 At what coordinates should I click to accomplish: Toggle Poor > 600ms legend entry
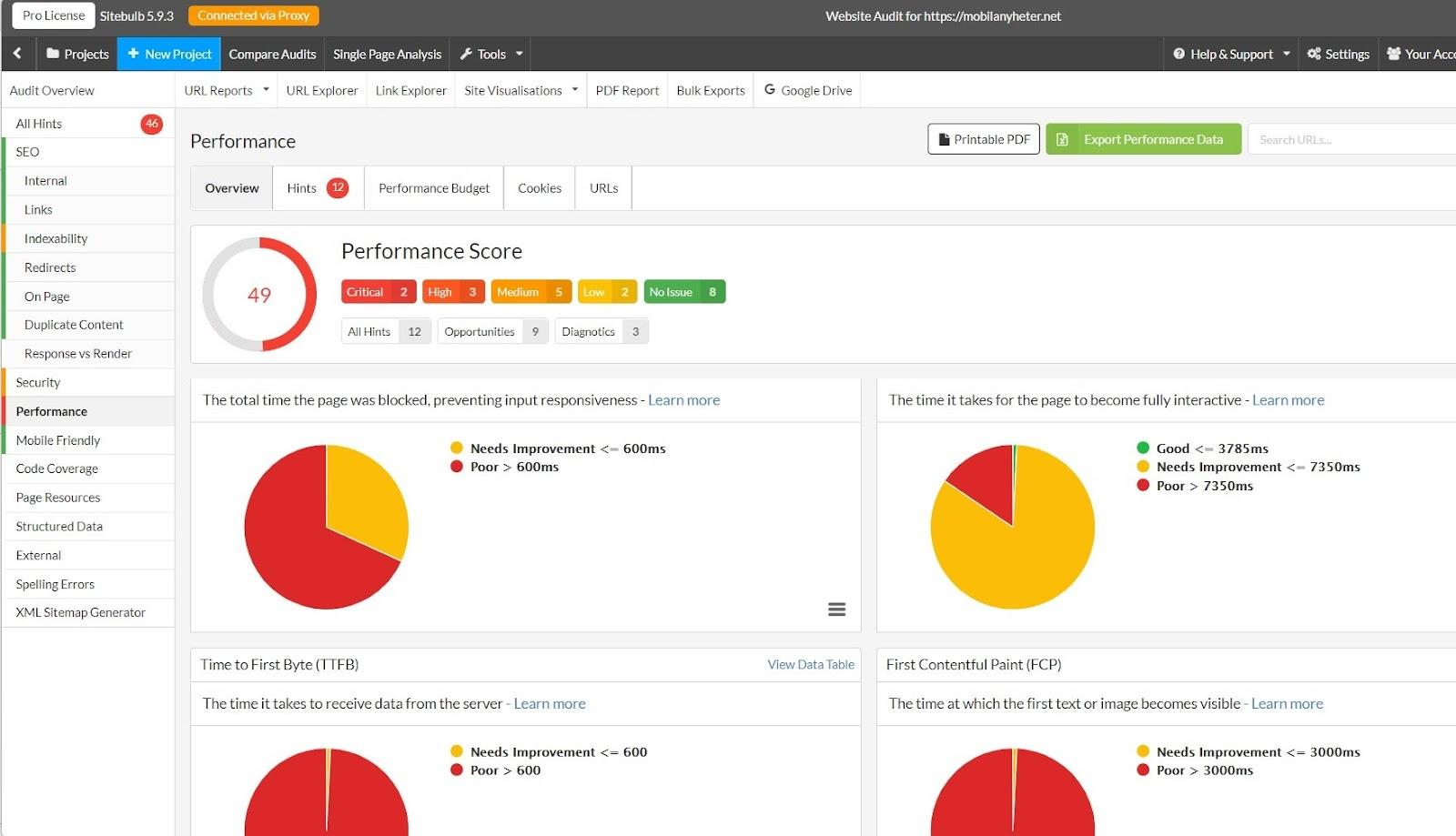click(504, 467)
